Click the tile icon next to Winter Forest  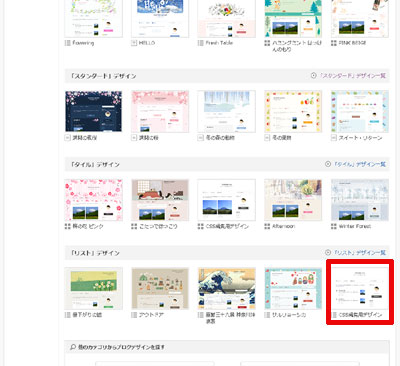[x=334, y=226]
